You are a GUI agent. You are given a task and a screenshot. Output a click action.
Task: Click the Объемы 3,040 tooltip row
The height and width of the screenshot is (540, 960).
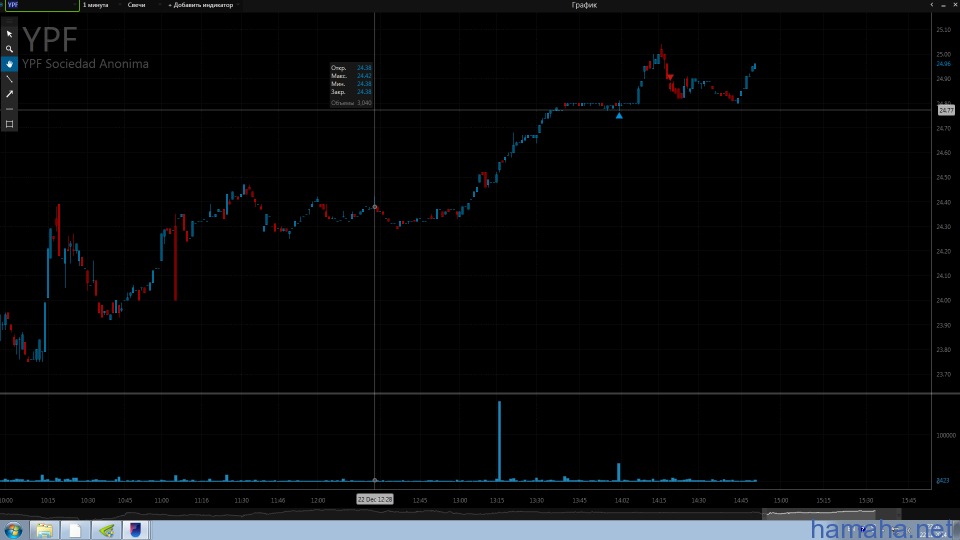[351, 103]
